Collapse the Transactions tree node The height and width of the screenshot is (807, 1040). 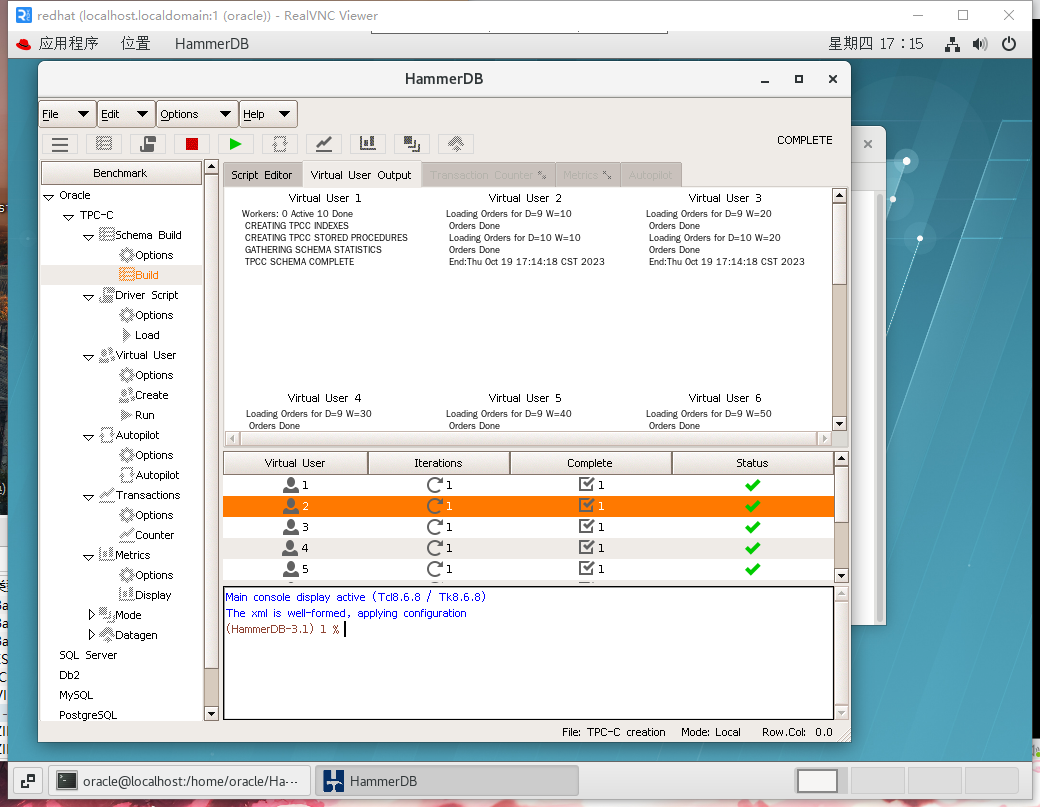[x=88, y=496]
